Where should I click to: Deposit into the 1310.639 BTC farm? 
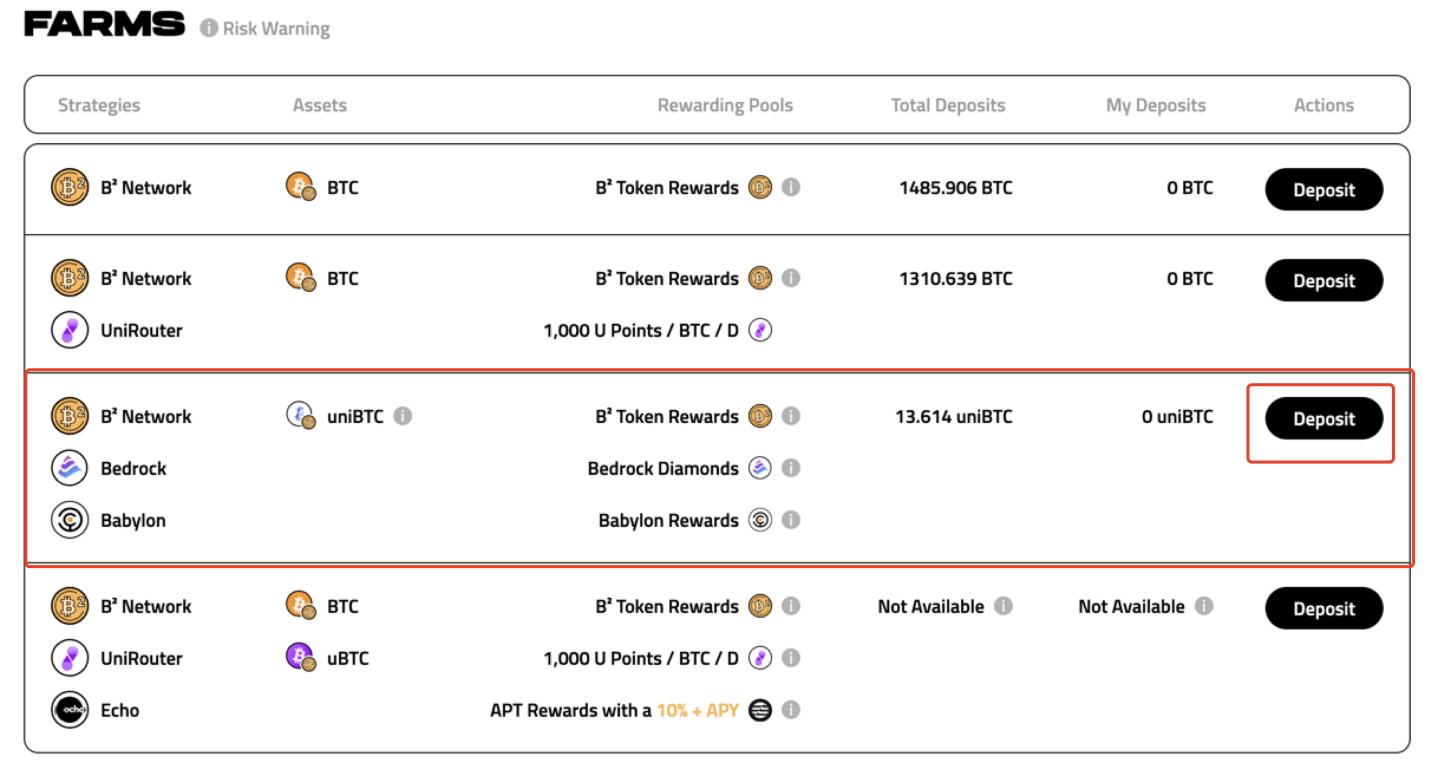coord(1324,281)
